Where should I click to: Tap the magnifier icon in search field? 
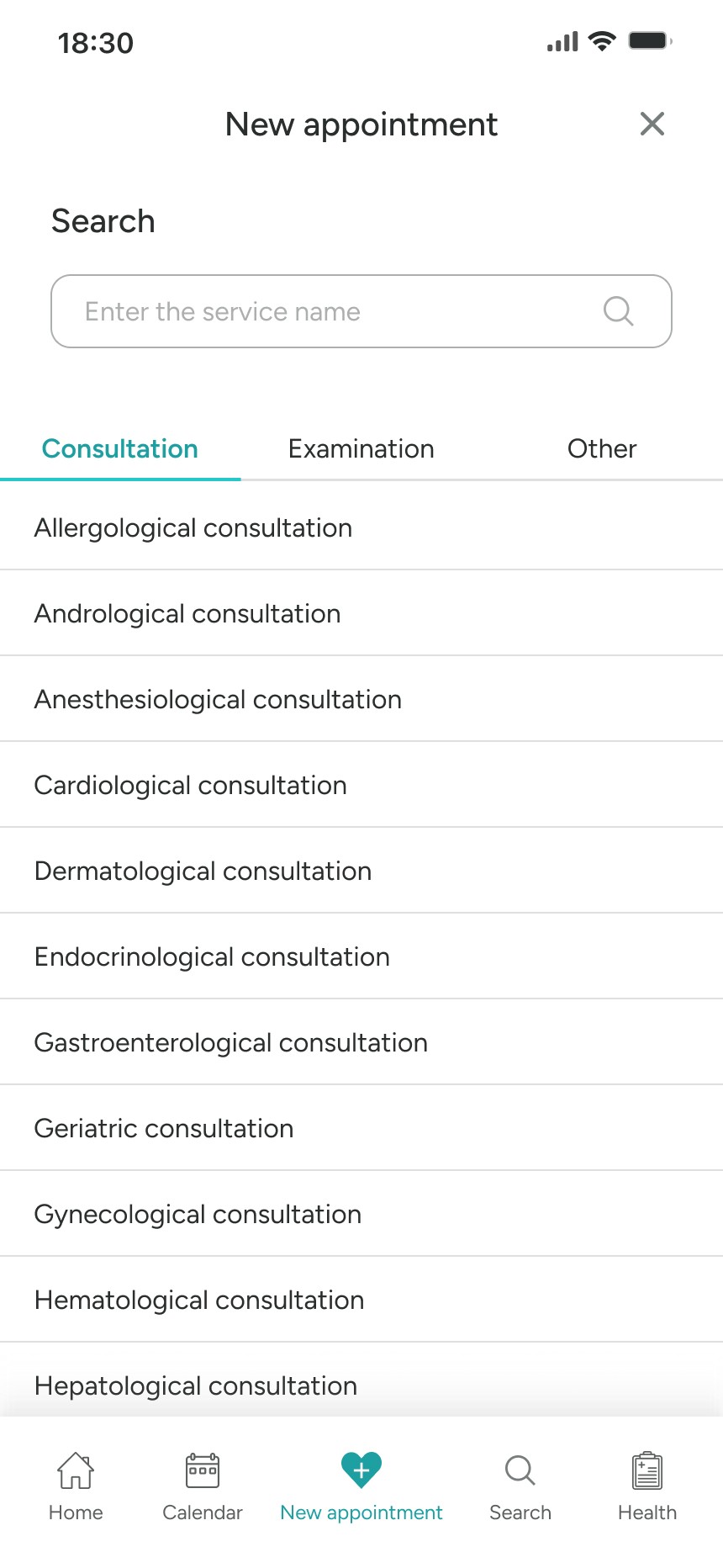[618, 311]
